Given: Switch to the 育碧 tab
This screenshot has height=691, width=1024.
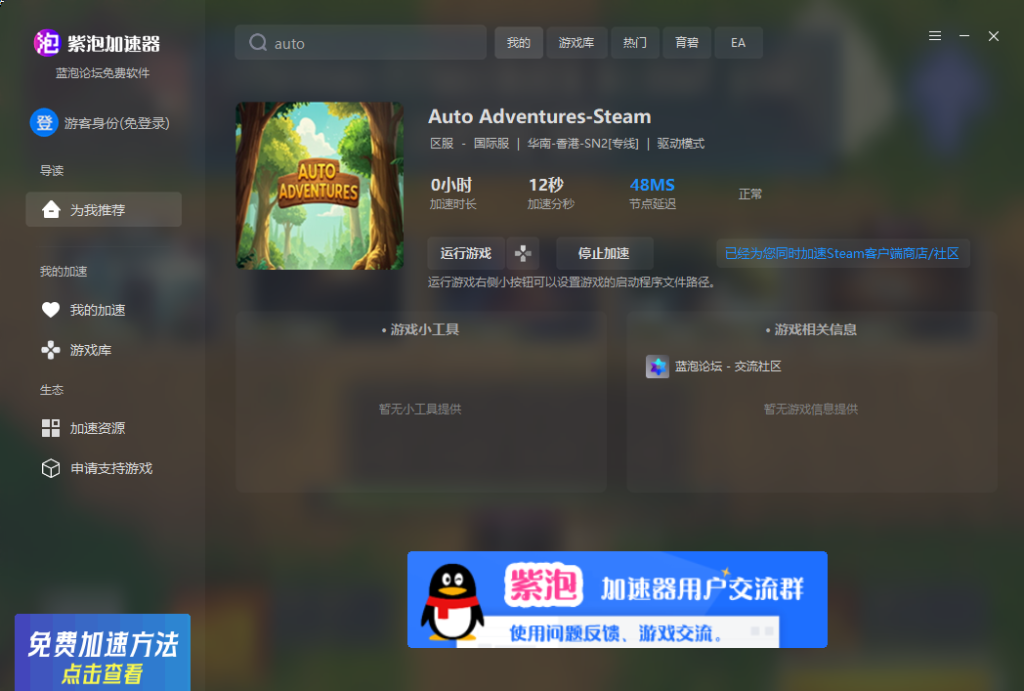Looking at the screenshot, I should (686, 42).
